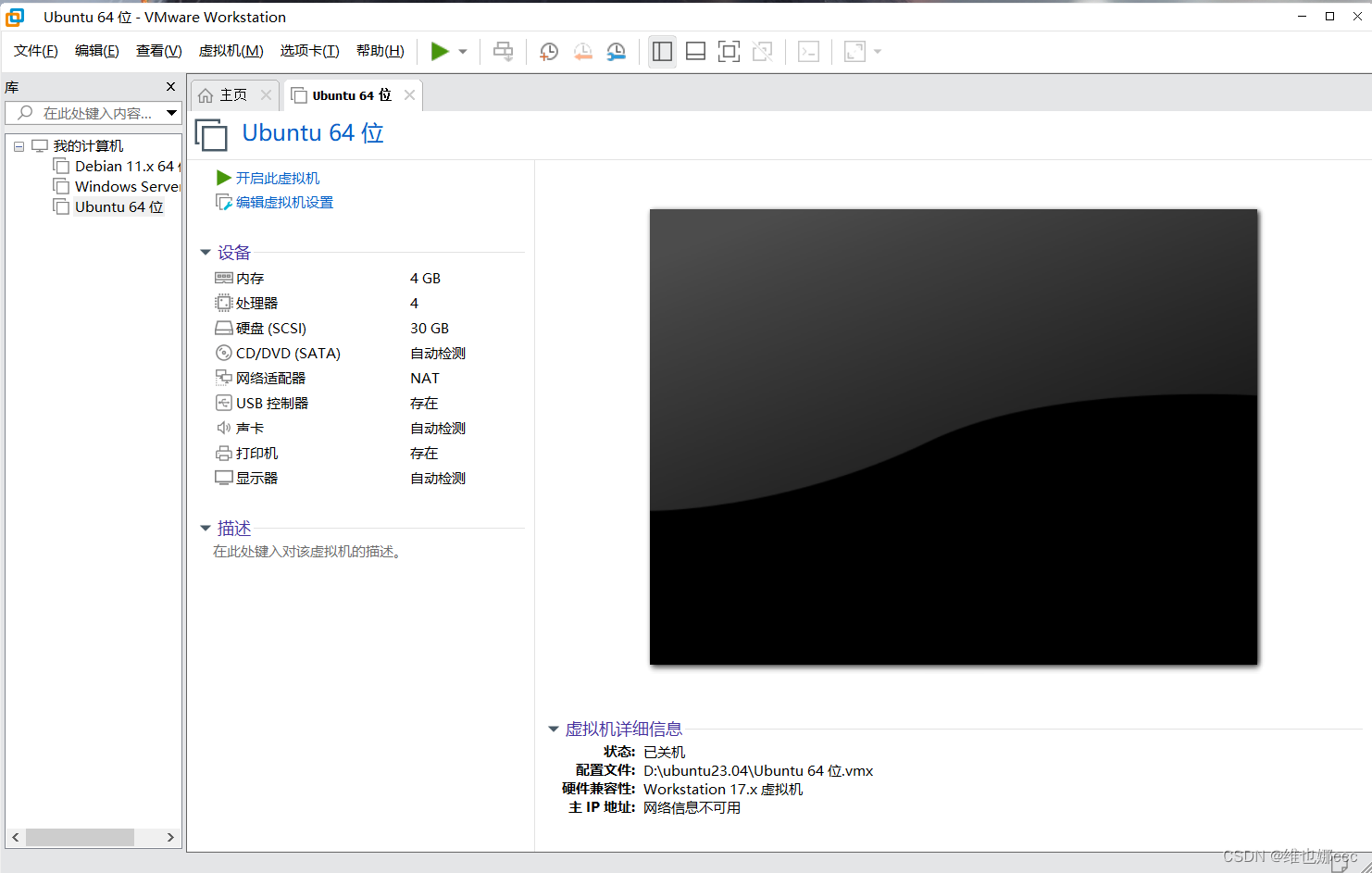The image size is (1372, 873).
Task: Collapse the 虚拟机详细信息 section
Action: click(553, 729)
